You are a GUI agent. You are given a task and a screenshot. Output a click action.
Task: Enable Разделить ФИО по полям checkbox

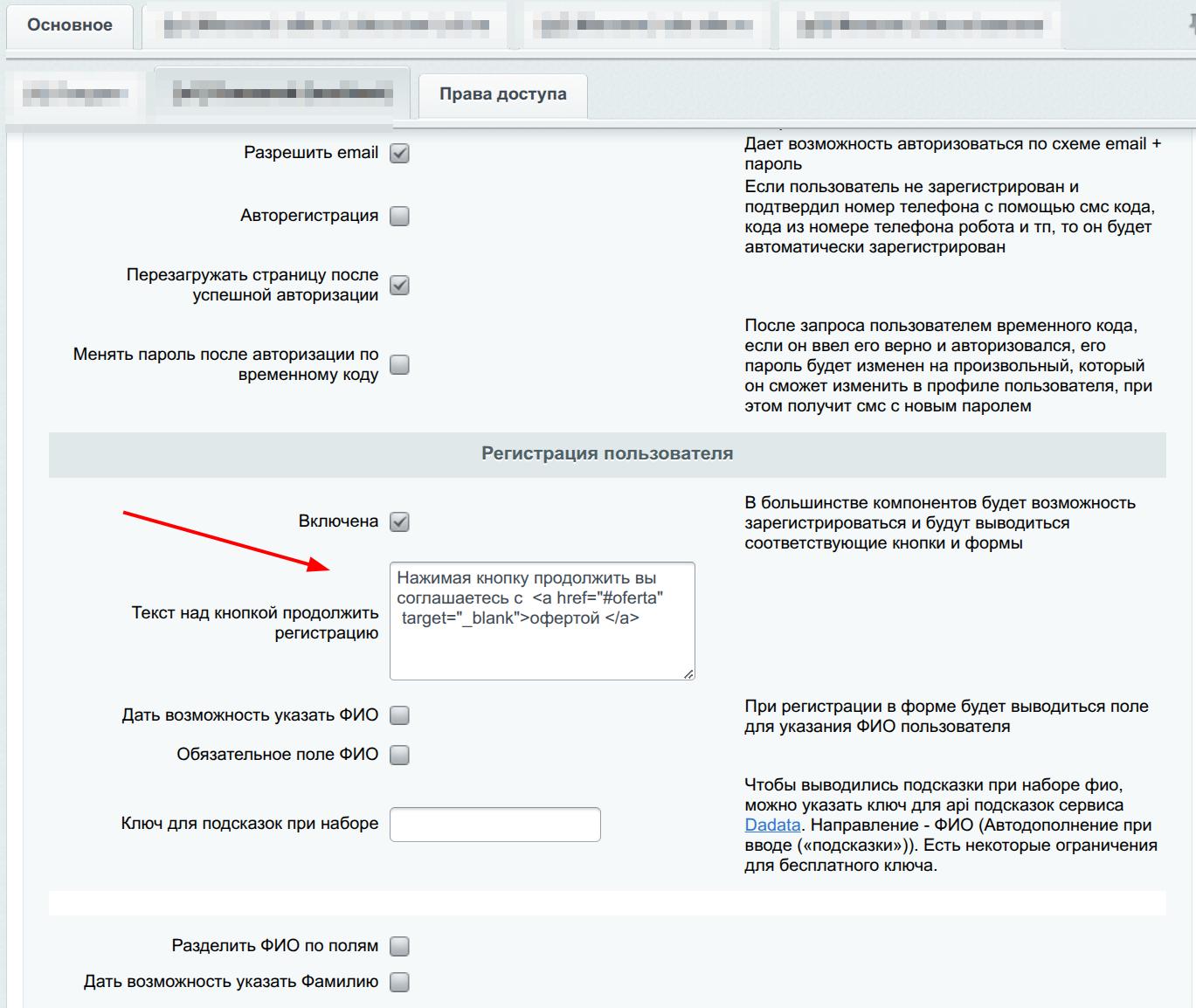click(399, 947)
